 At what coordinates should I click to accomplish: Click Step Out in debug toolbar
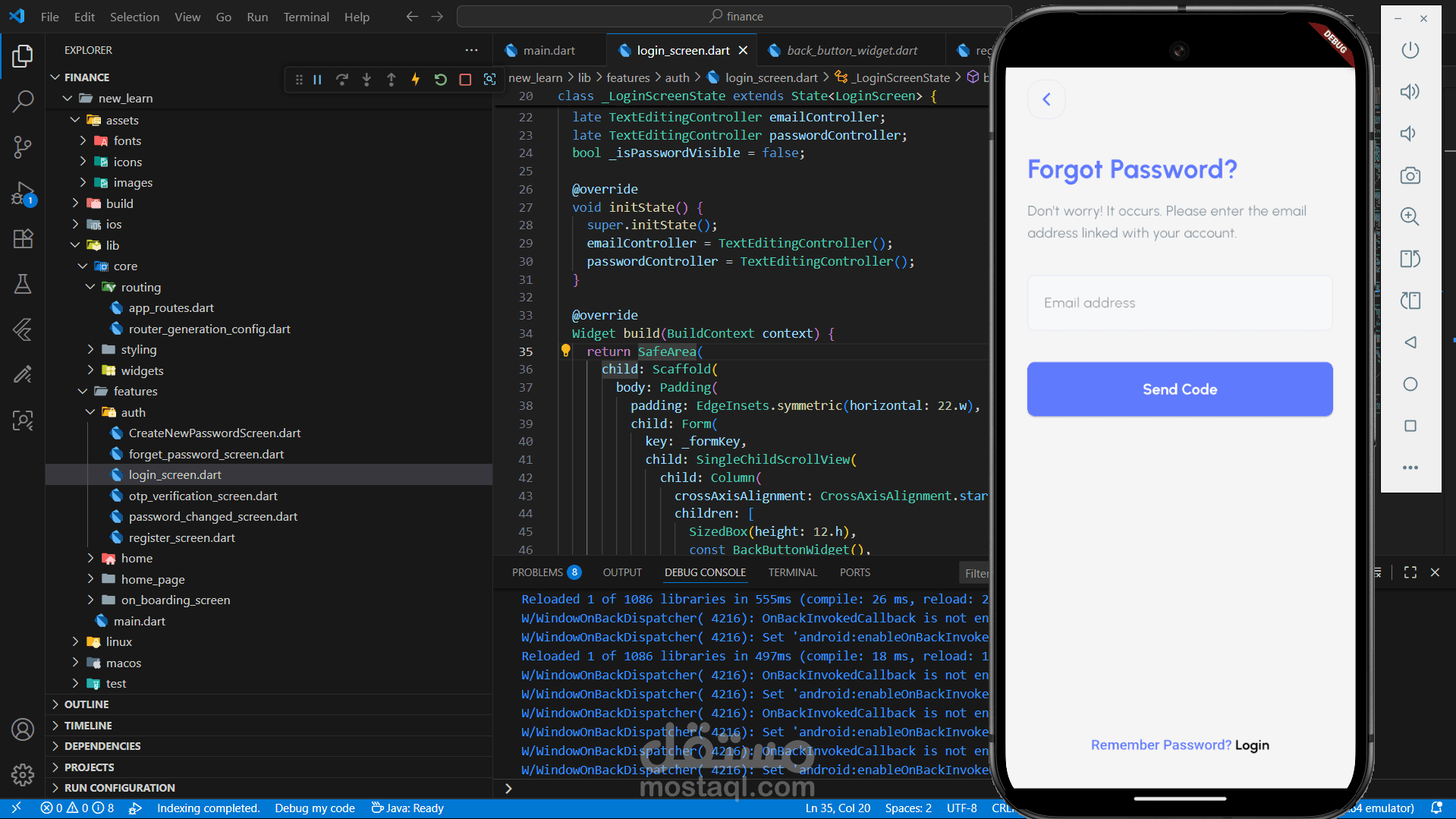391,80
